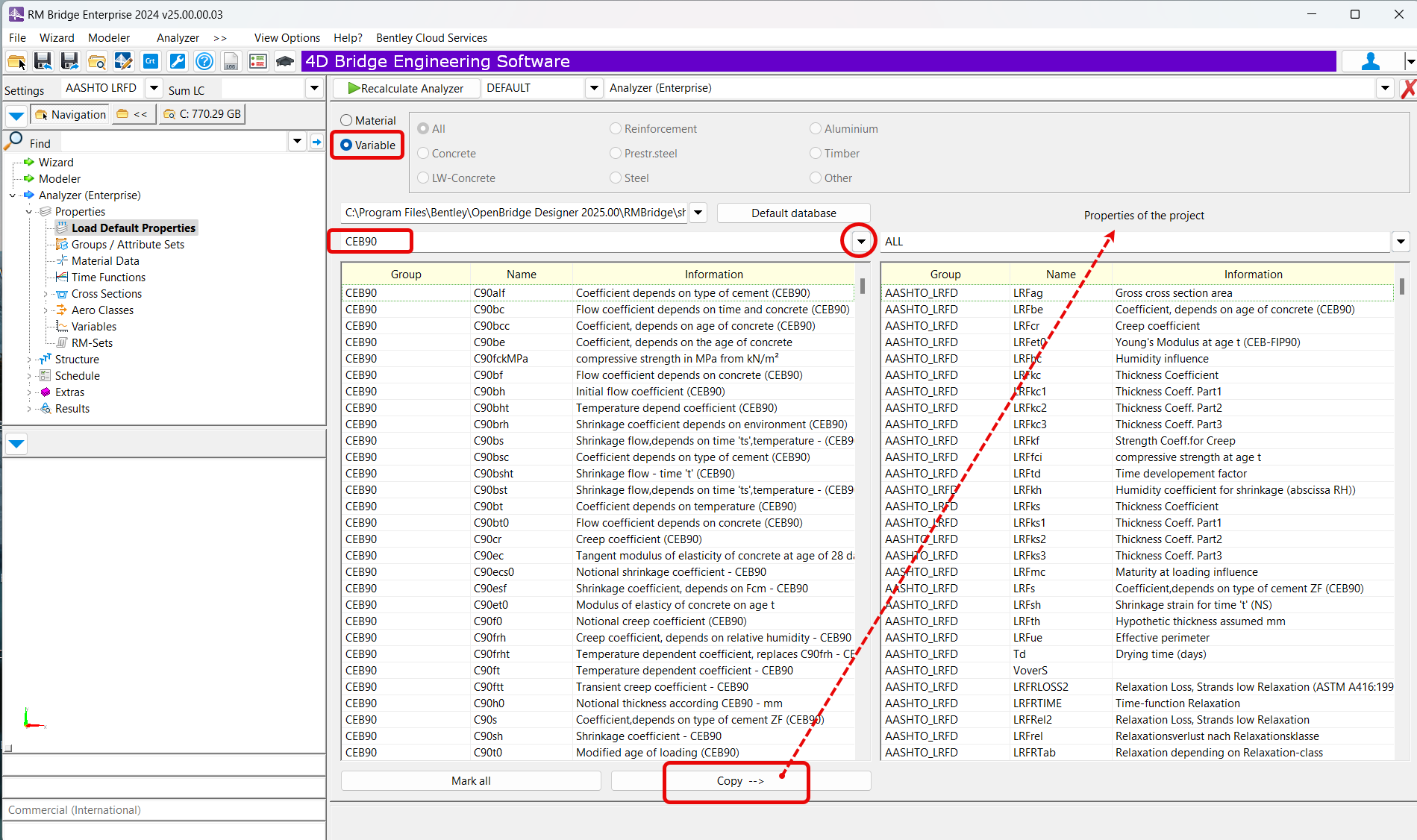This screenshot has width=1417, height=840.
Task: Expand the Structure tree node
Action: click(29, 360)
